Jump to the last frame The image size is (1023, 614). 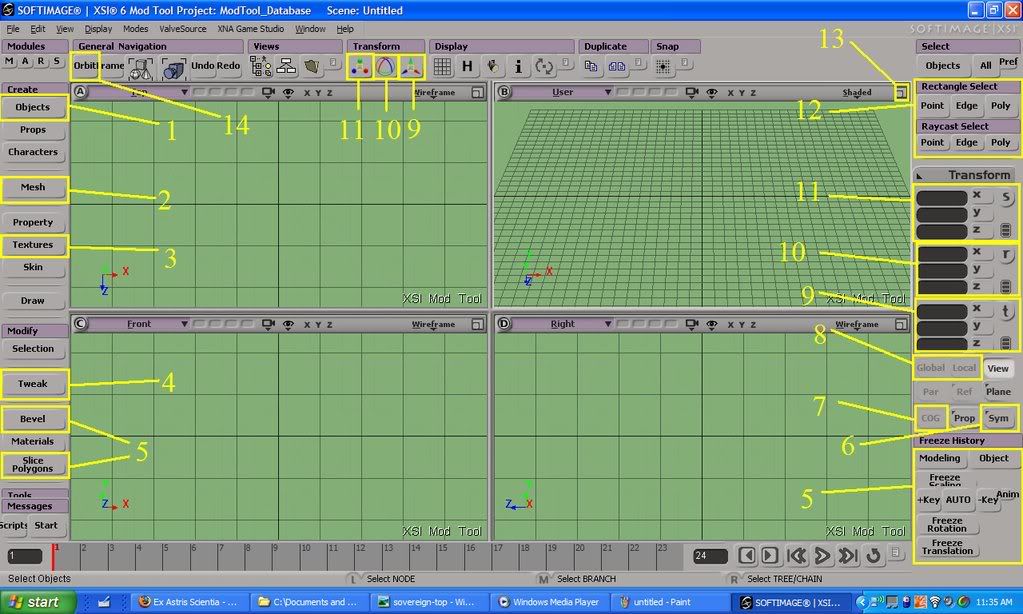(847, 556)
